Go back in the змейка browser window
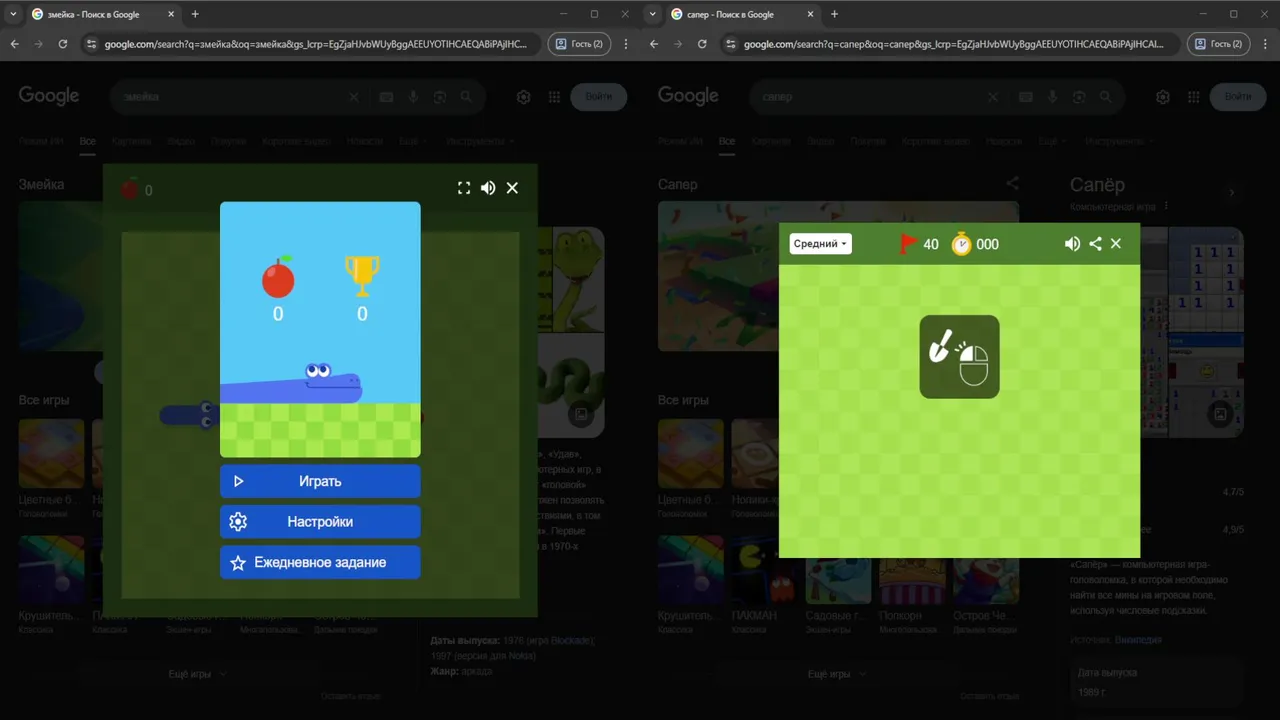 (x=14, y=44)
